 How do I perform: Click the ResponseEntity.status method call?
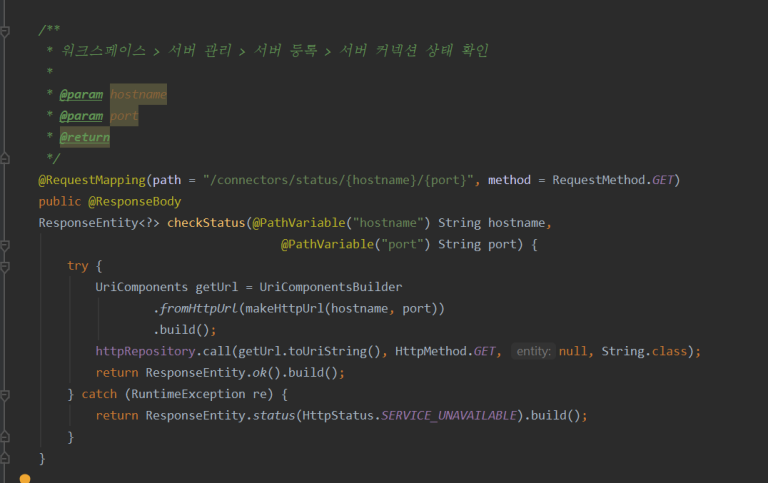point(220,415)
